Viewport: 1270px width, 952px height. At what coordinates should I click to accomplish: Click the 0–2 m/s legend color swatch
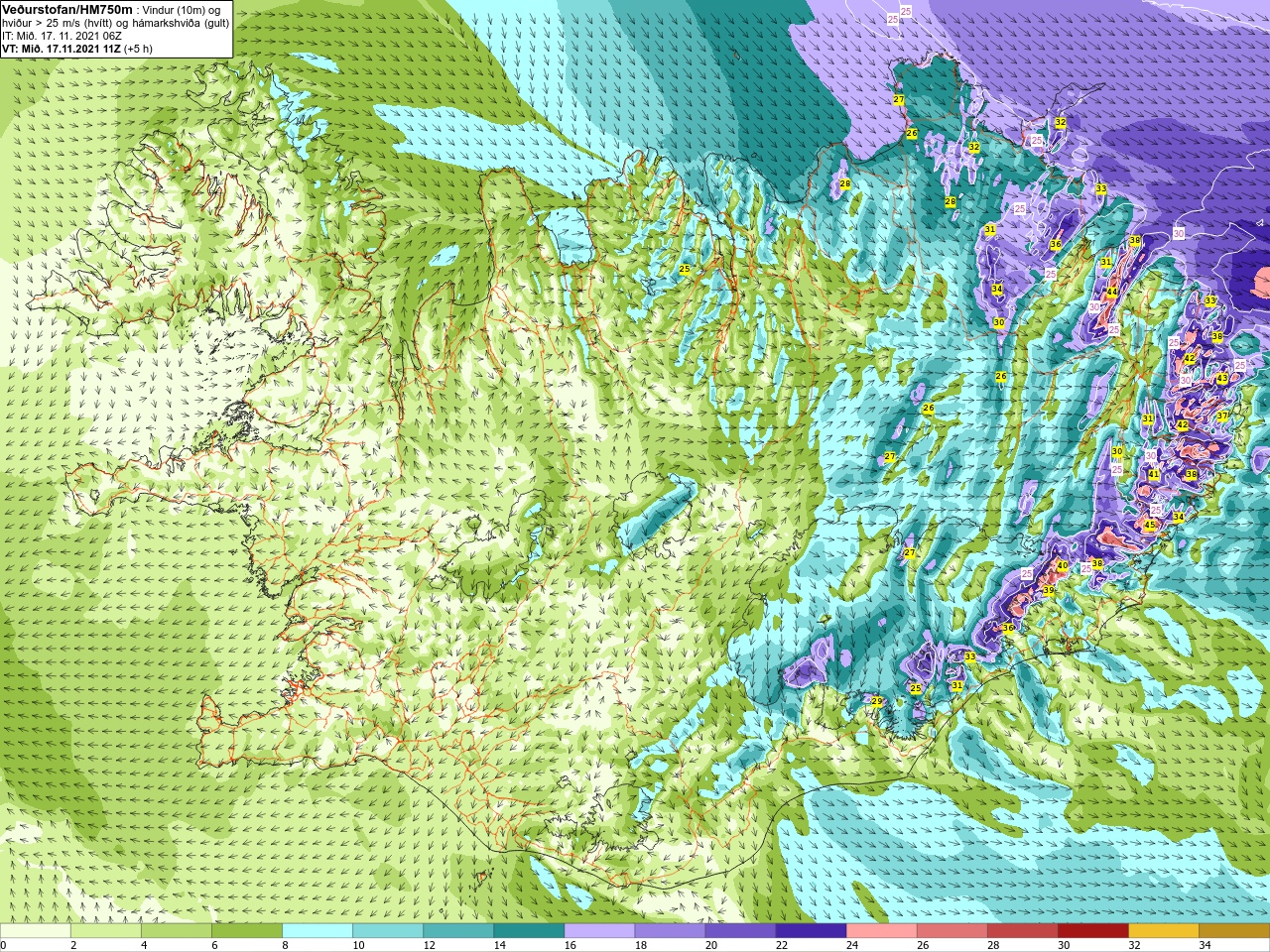(36, 931)
